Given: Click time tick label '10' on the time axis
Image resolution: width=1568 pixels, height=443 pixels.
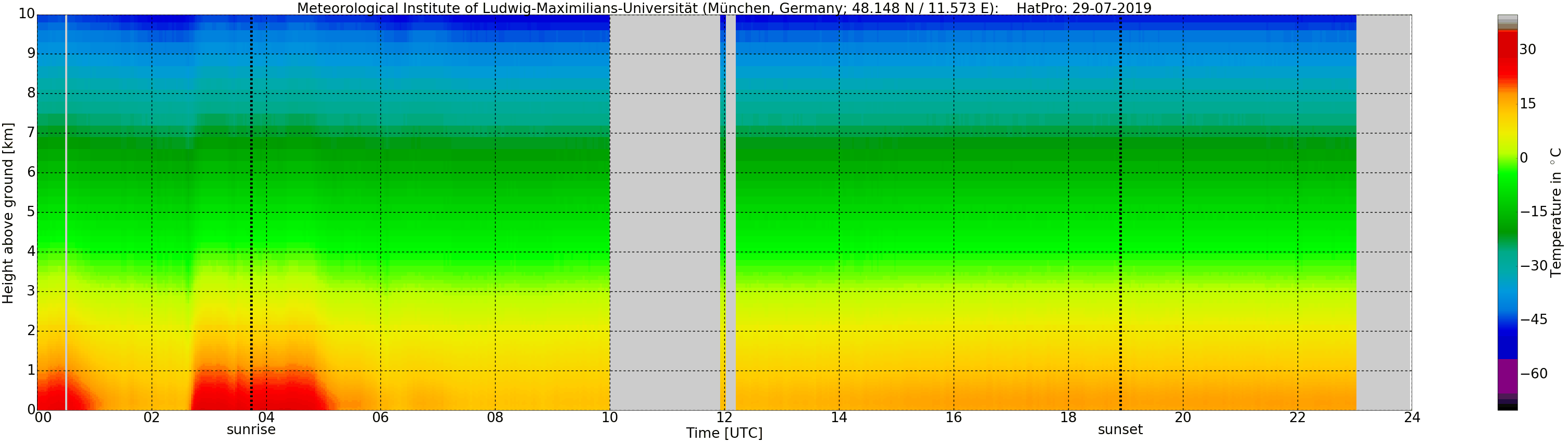Looking at the screenshot, I should click(609, 417).
